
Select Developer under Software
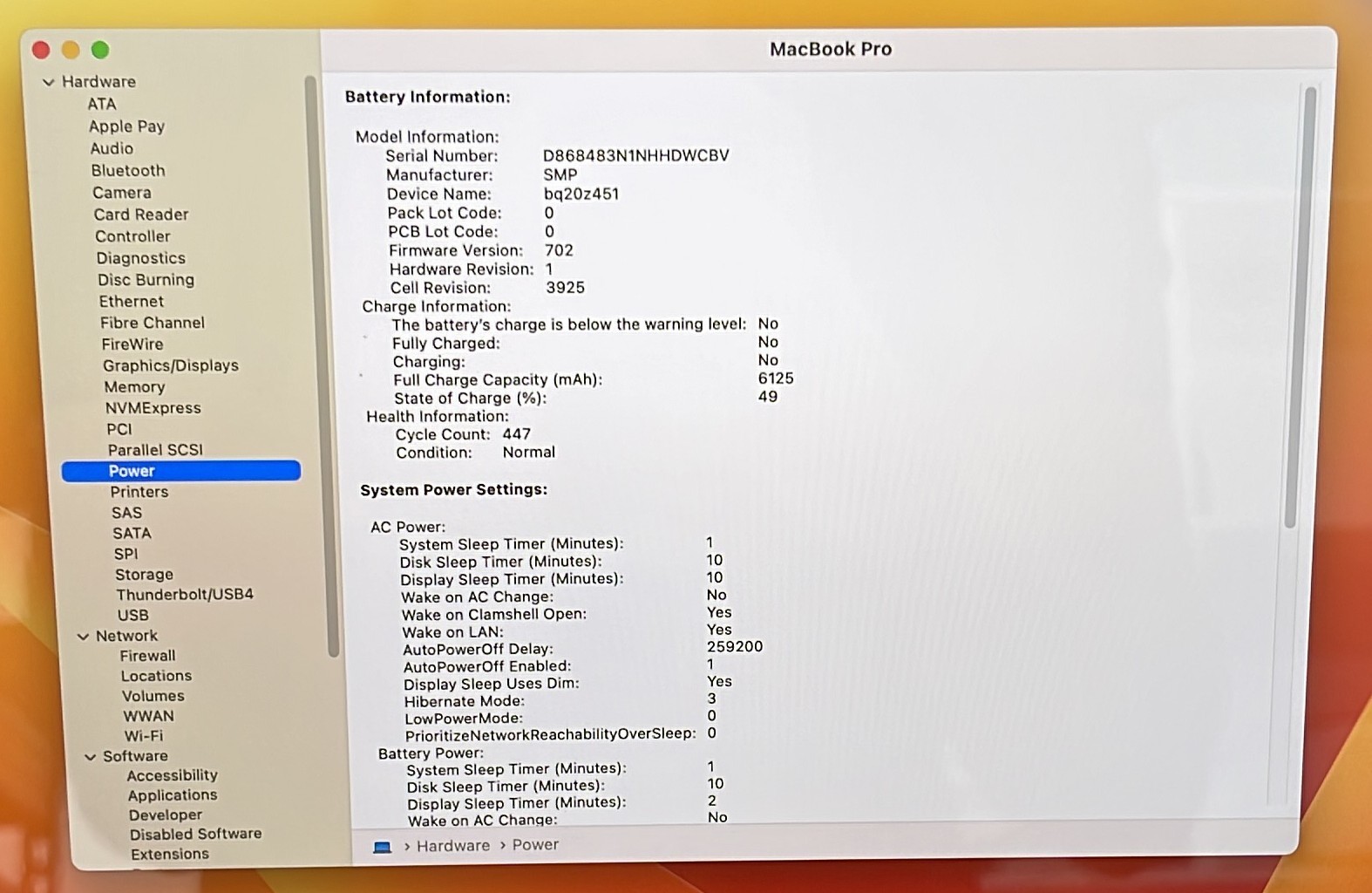point(165,815)
